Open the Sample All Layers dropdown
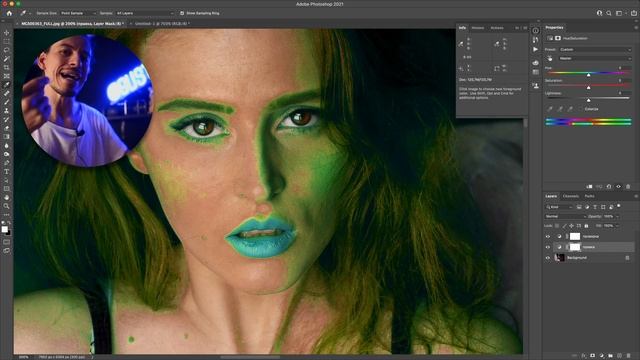 click(145, 13)
